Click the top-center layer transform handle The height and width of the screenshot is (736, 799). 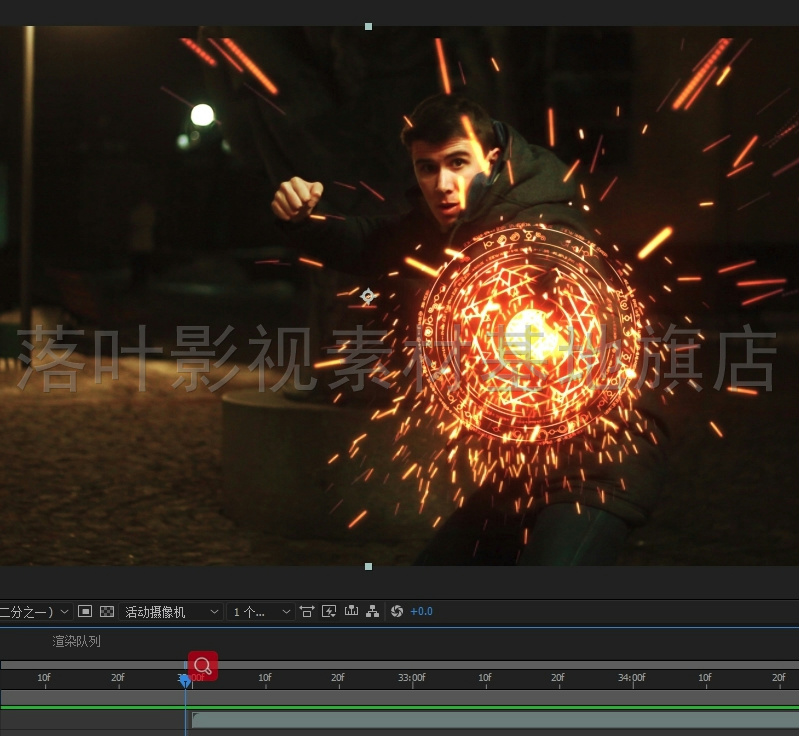(368, 26)
